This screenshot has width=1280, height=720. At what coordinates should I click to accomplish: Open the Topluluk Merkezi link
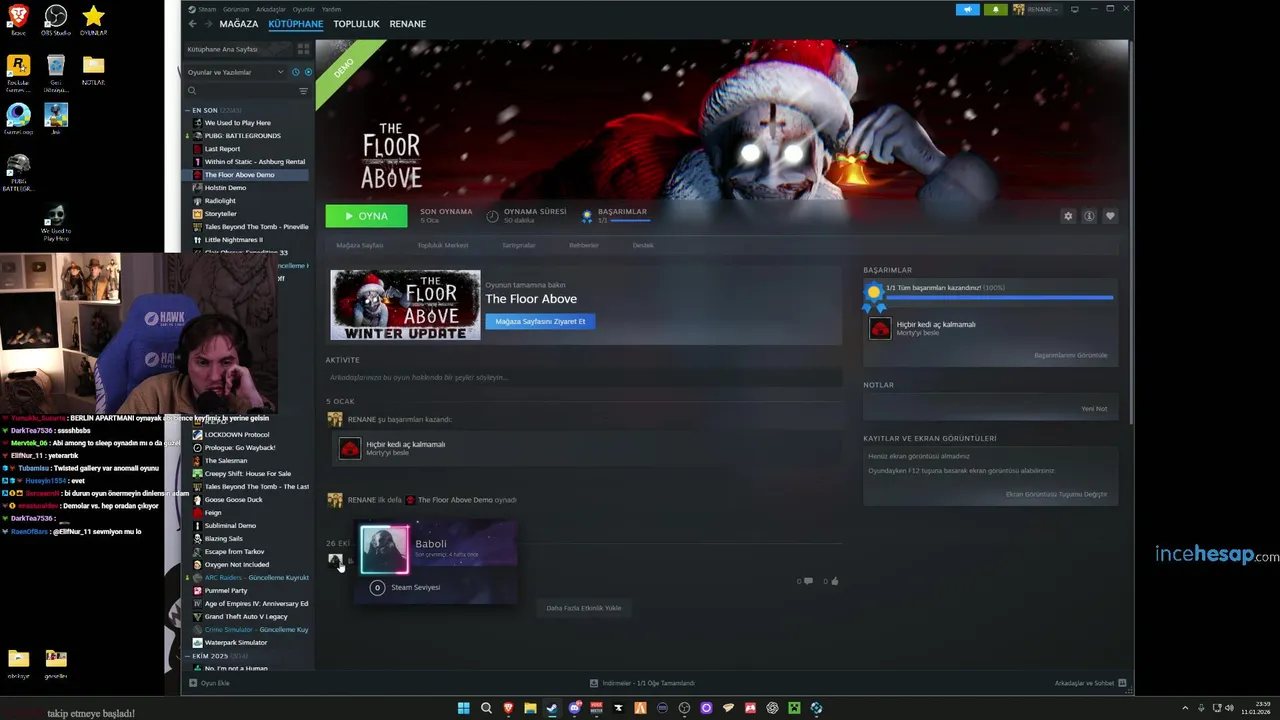(x=442, y=245)
